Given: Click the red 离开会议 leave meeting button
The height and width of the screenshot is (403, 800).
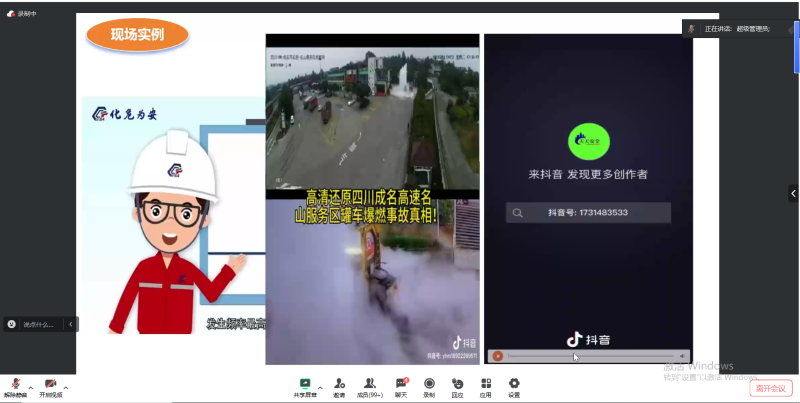Looking at the screenshot, I should click(x=770, y=388).
